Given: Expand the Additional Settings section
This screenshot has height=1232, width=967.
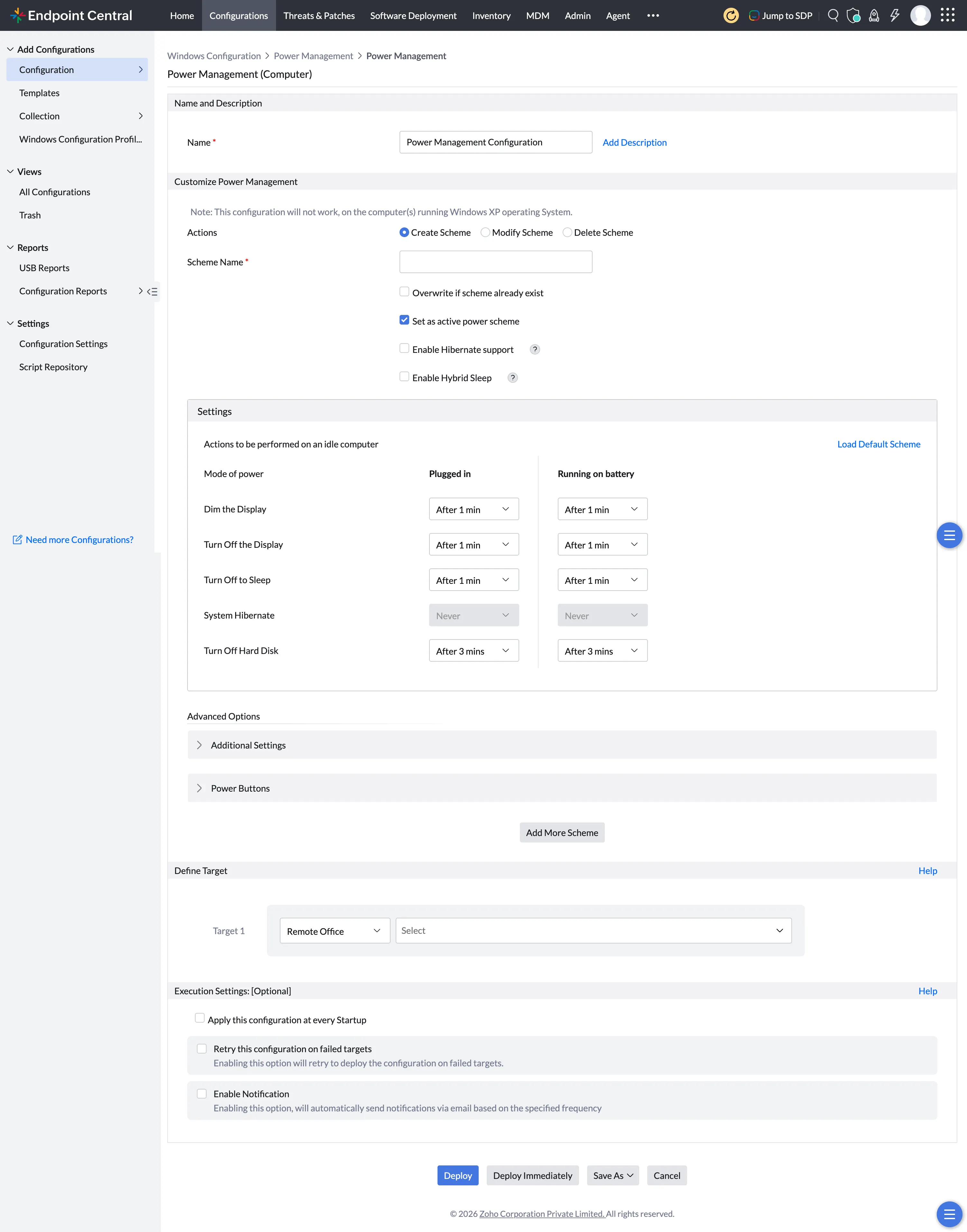Looking at the screenshot, I should click(x=562, y=745).
